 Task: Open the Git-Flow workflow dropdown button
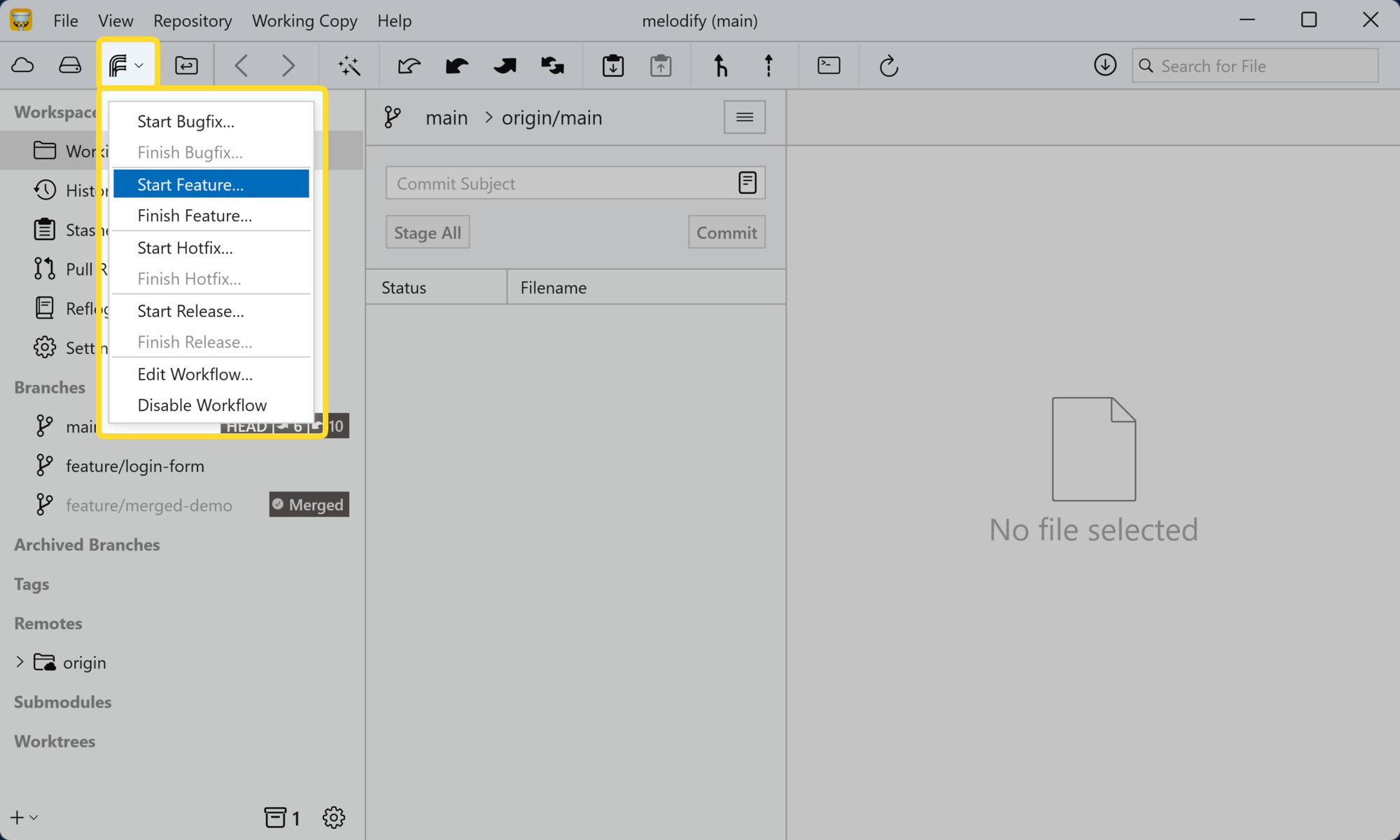127,66
